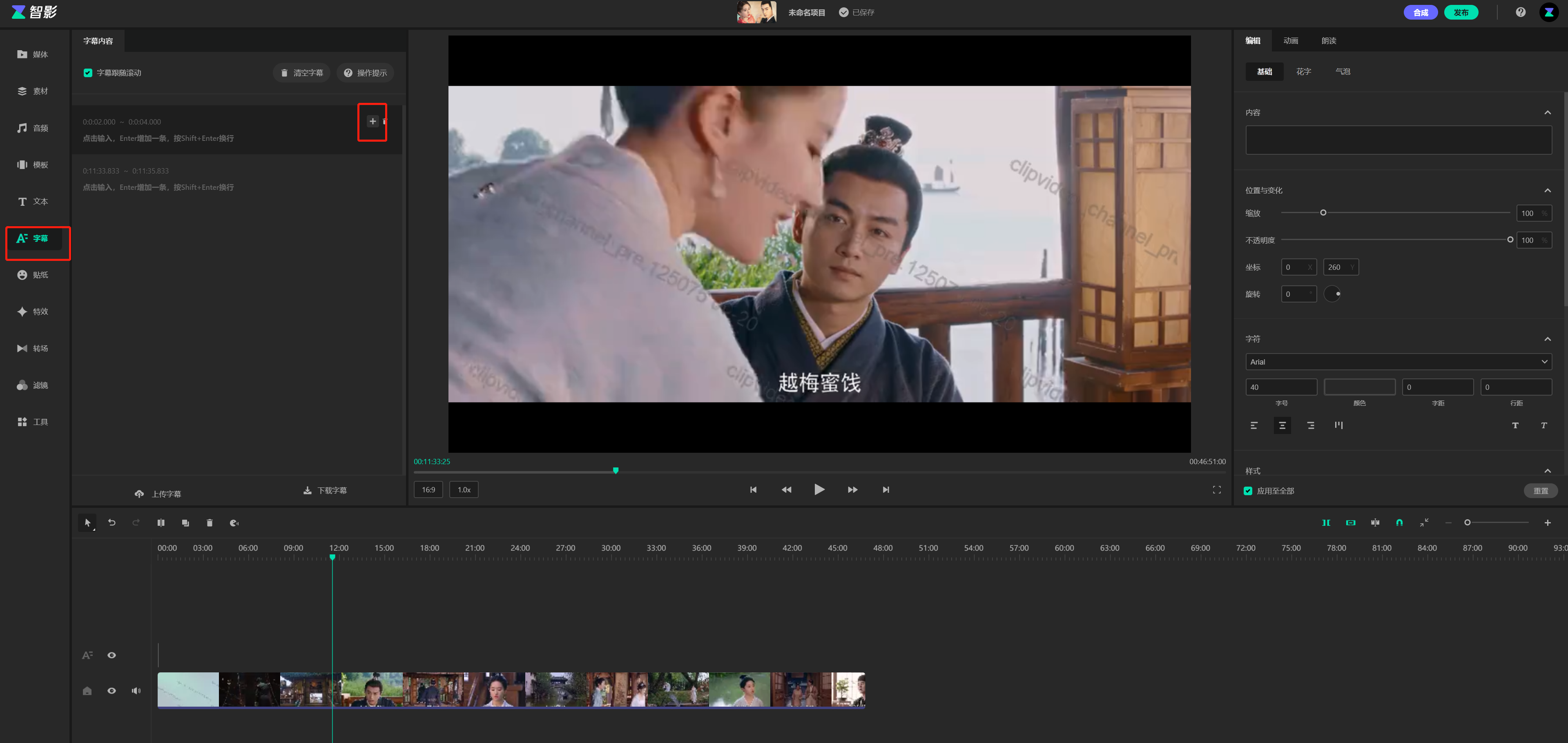Select the 气泡 bubble tab
The image size is (1568, 743).
click(1342, 72)
